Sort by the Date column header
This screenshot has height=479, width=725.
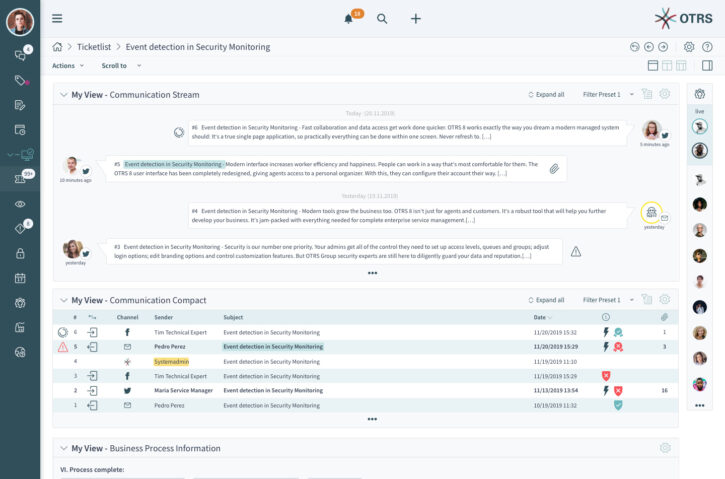coord(540,317)
